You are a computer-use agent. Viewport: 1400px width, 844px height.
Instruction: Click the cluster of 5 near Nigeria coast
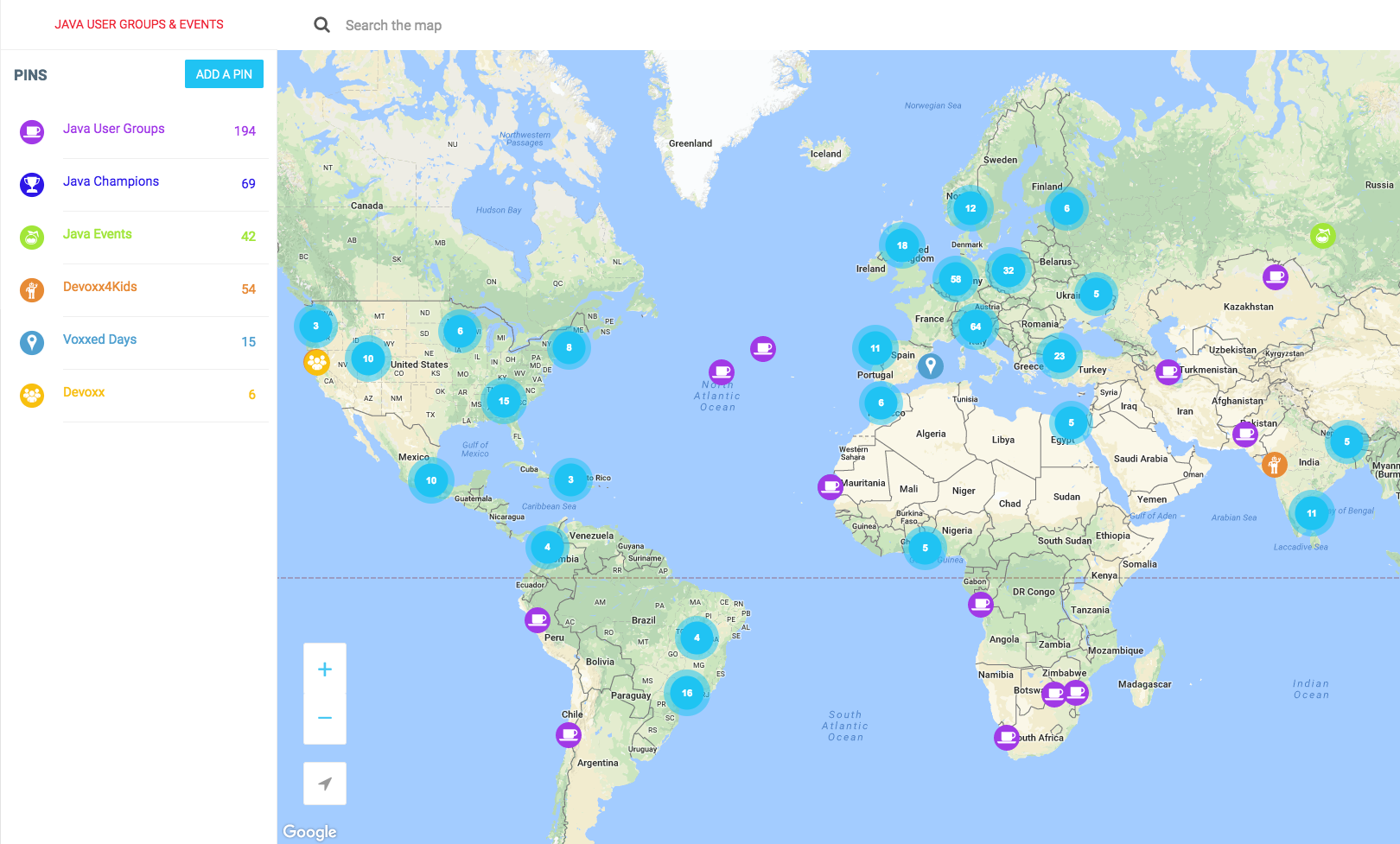point(925,548)
